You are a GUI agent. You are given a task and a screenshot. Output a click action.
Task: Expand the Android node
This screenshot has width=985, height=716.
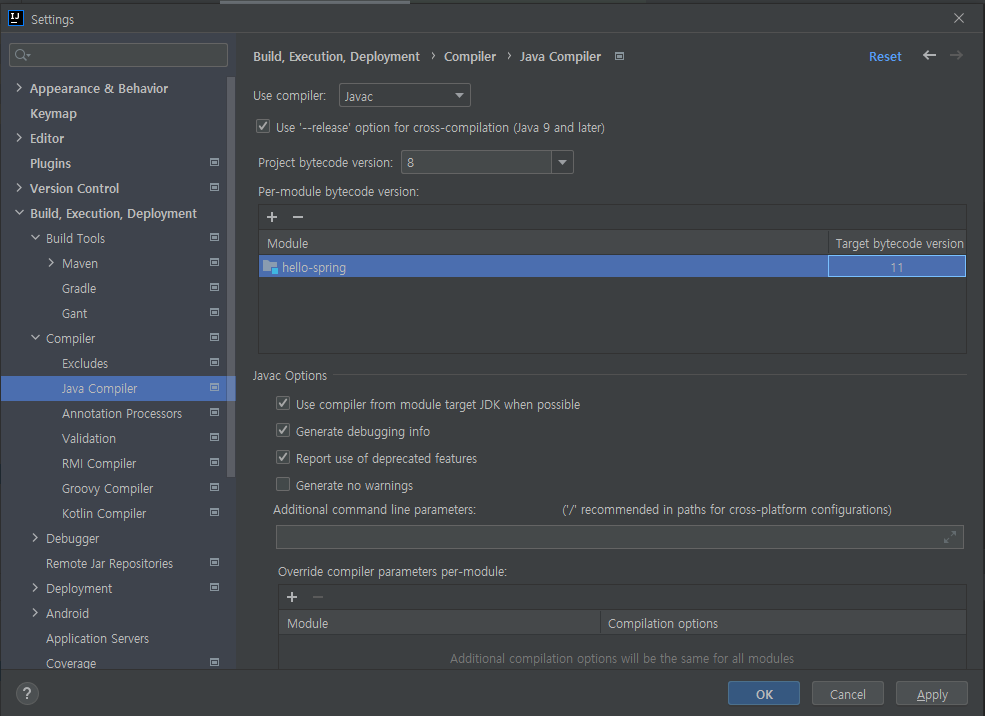pyautogui.click(x=35, y=612)
